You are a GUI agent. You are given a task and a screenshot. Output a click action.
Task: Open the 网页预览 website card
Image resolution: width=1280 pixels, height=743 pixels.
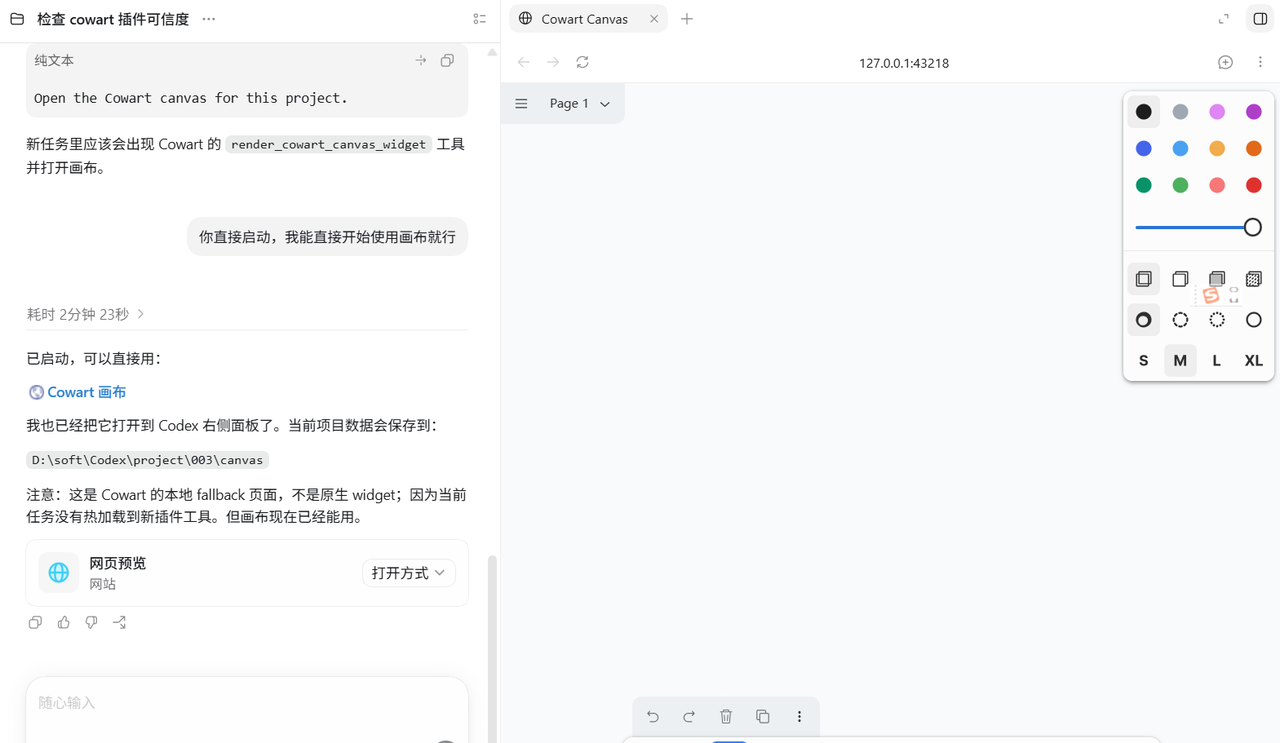(x=247, y=573)
